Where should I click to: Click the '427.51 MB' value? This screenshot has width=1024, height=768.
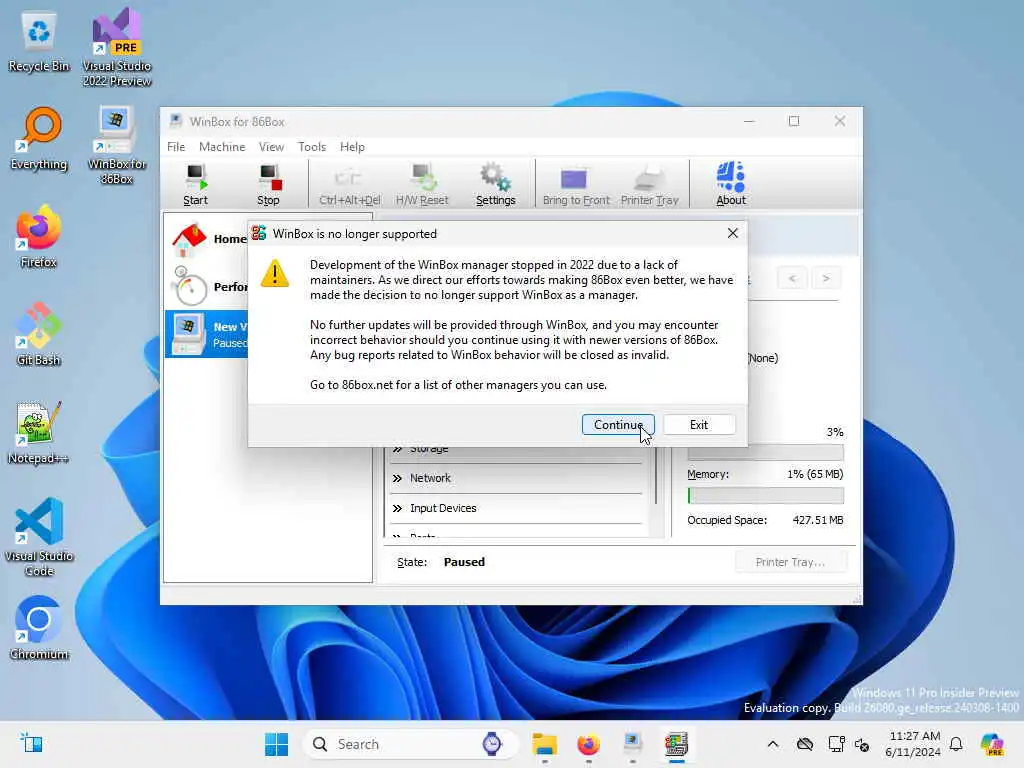pyautogui.click(x=818, y=520)
